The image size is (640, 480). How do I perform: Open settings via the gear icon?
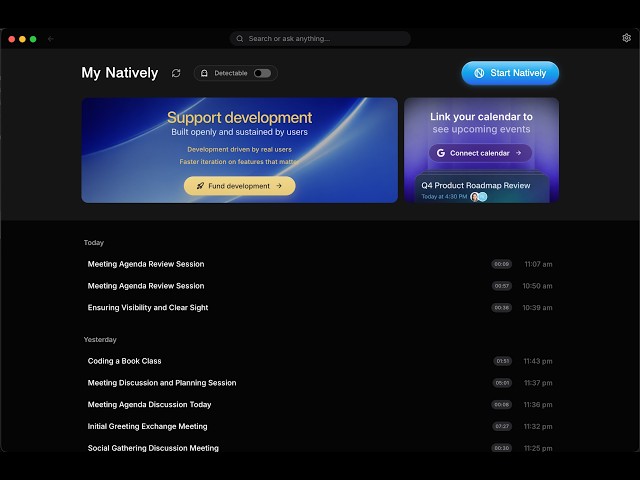(x=627, y=38)
